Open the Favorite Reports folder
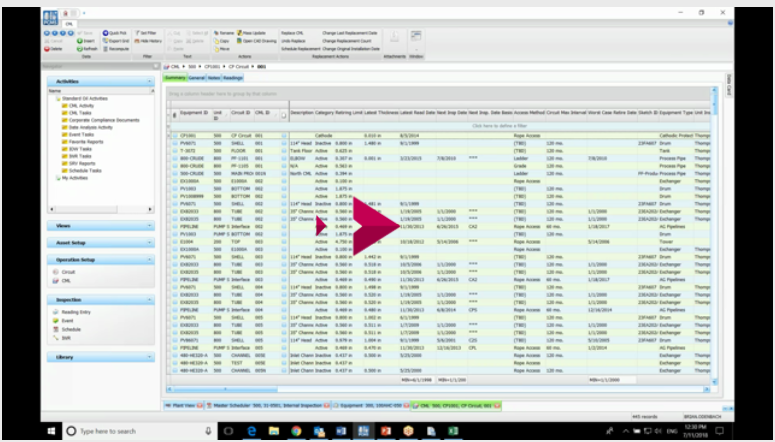Screen dimensions: 775x442 coord(83,142)
